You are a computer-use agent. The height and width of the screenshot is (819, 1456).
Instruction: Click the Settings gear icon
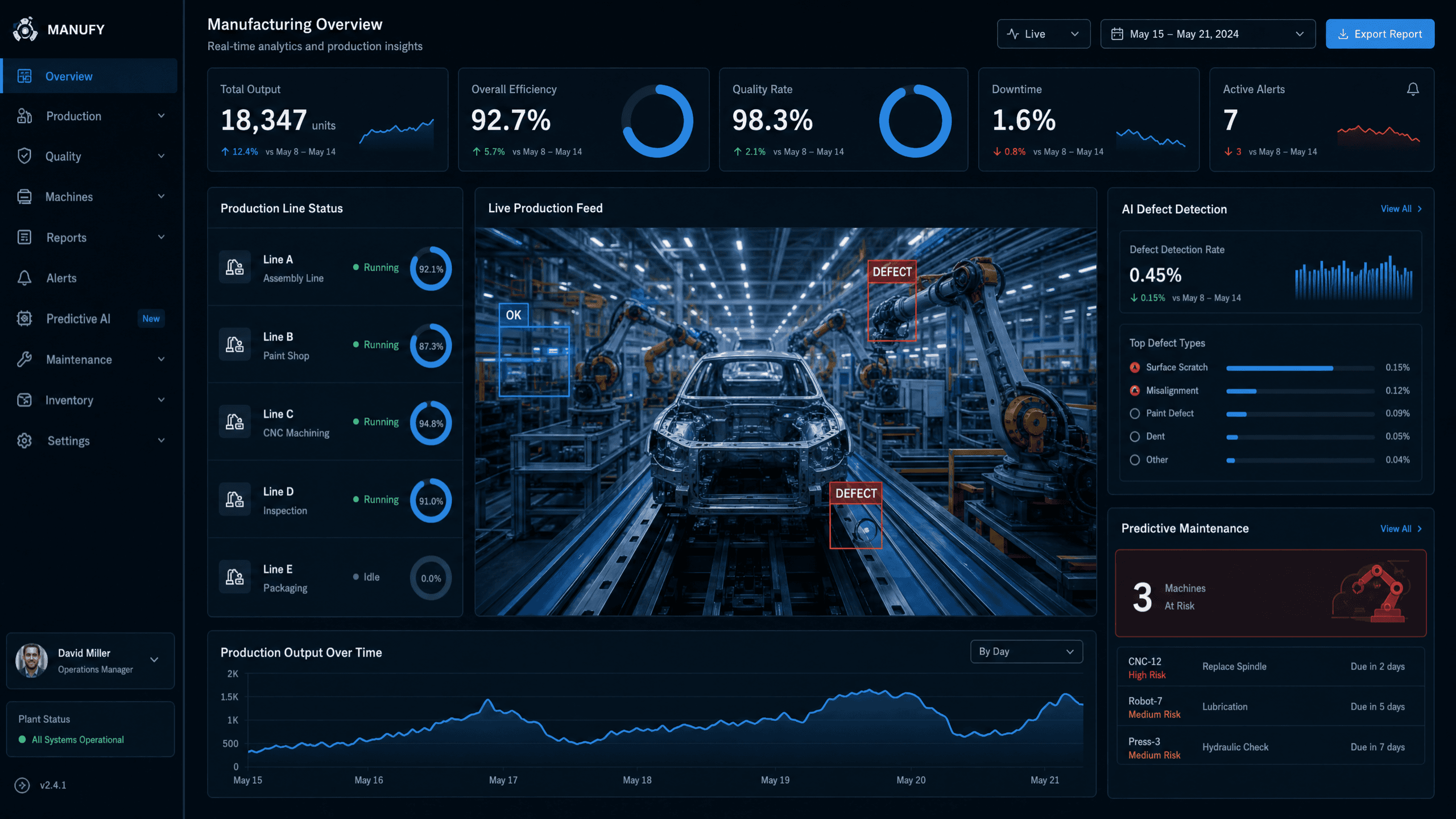[24, 441]
